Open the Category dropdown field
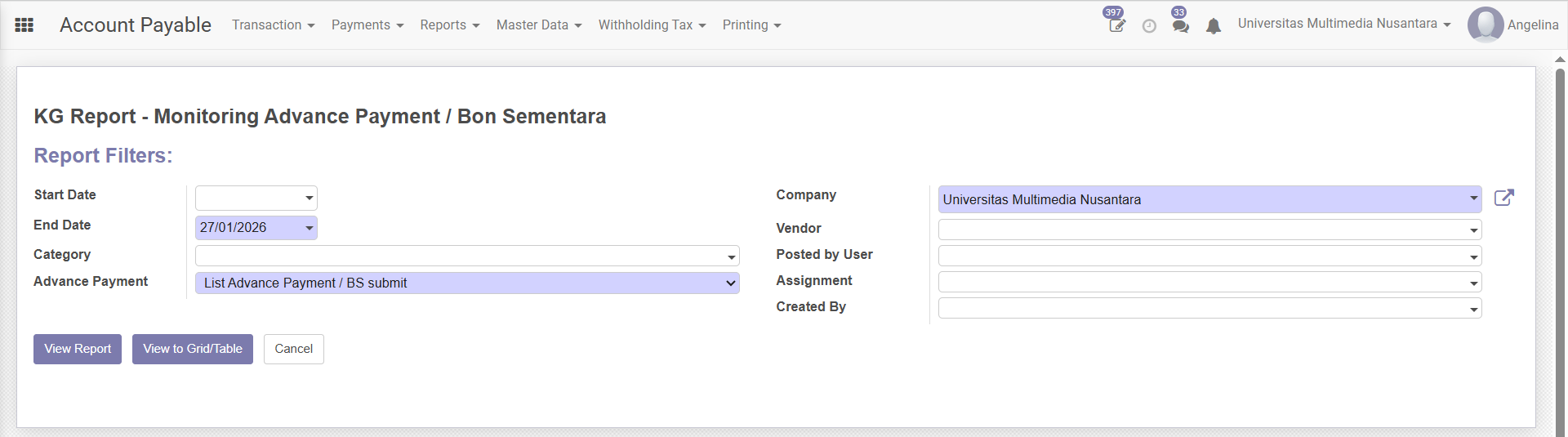 [x=467, y=256]
